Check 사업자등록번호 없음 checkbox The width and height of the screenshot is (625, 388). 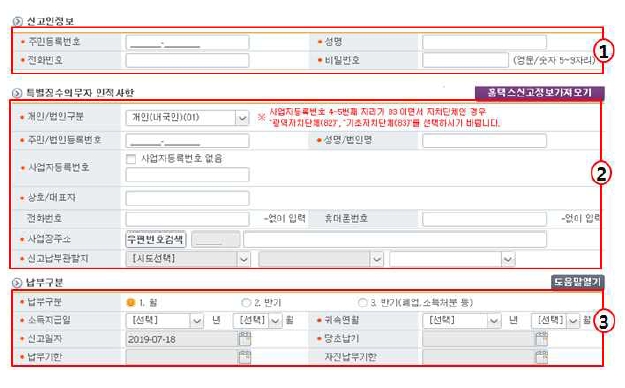tap(131, 159)
